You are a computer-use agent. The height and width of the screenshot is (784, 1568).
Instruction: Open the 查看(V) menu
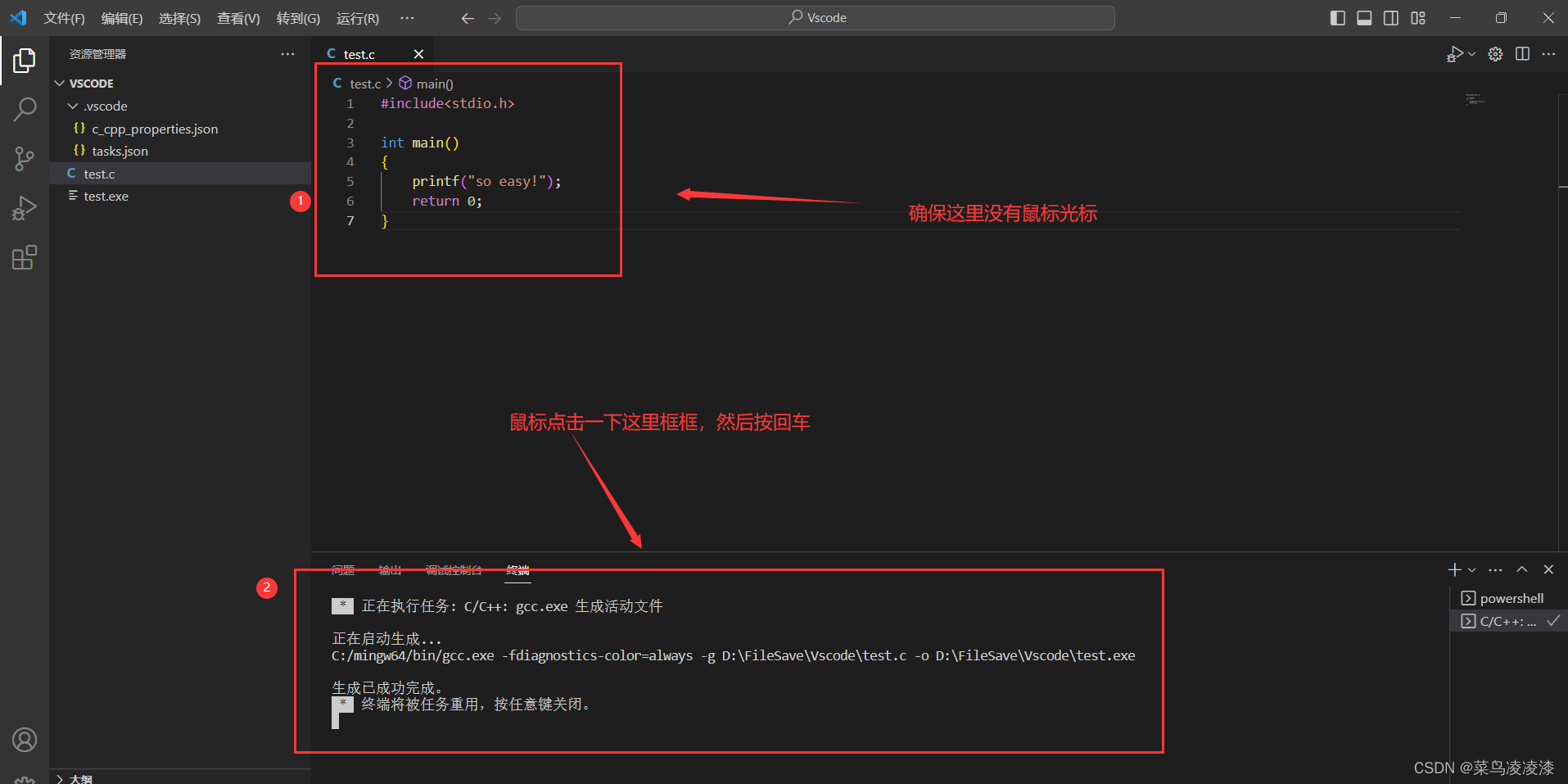[238, 18]
